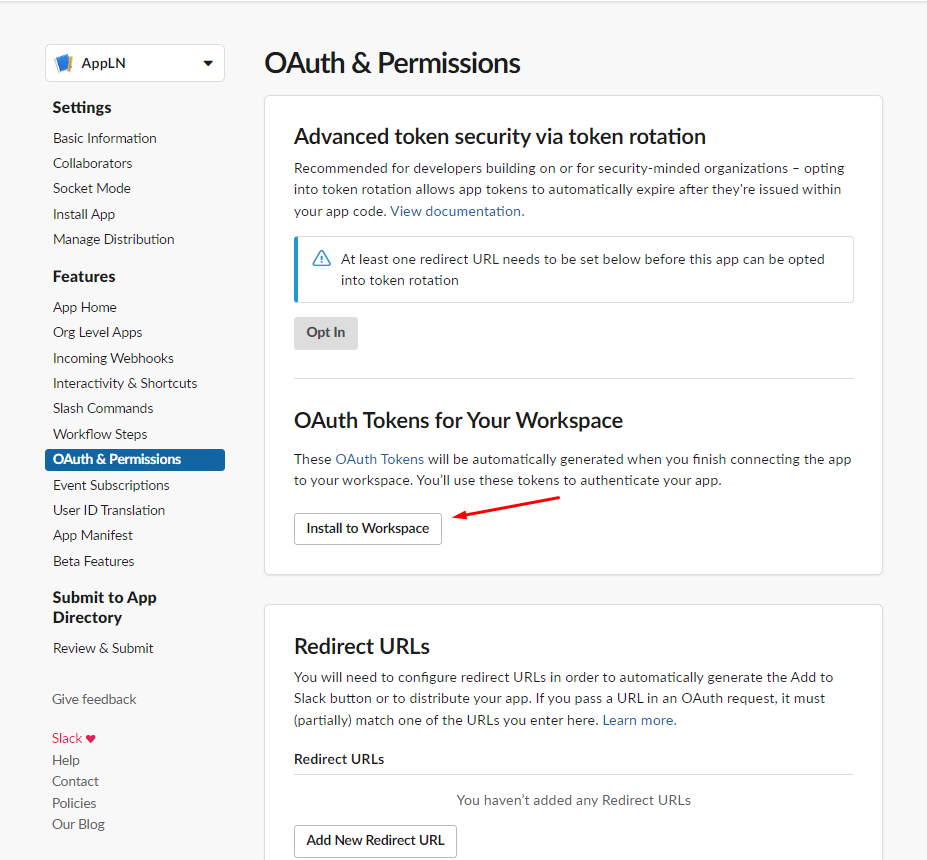Open the Learn more link under Redirect URLs
927x860 pixels.
click(x=637, y=719)
